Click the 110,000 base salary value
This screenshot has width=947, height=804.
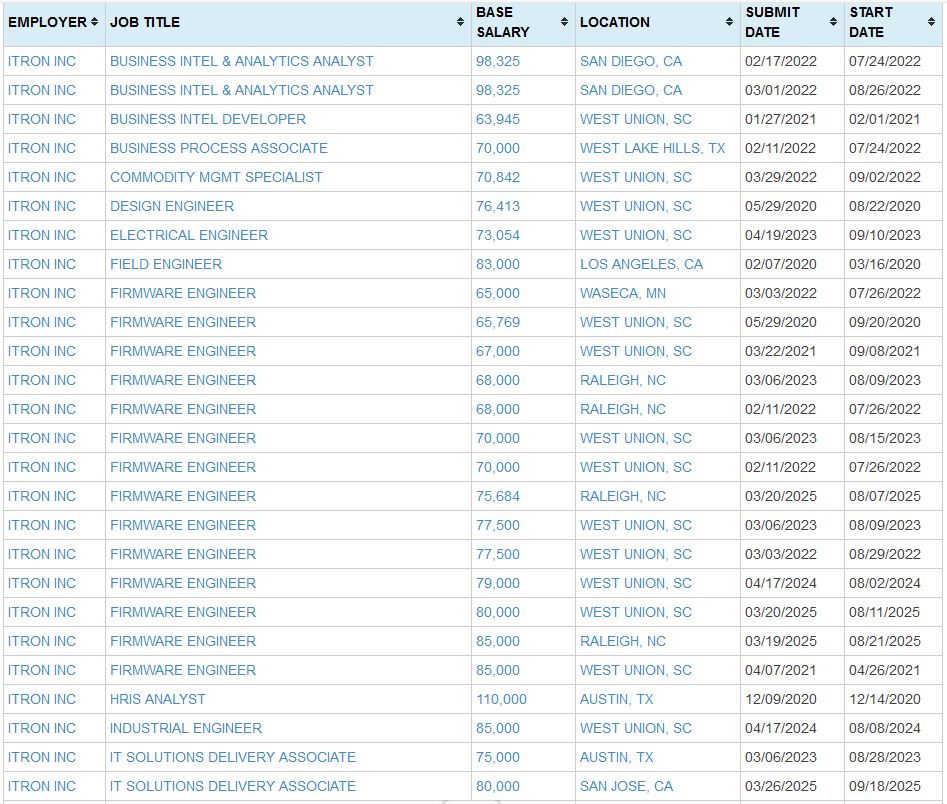(501, 699)
